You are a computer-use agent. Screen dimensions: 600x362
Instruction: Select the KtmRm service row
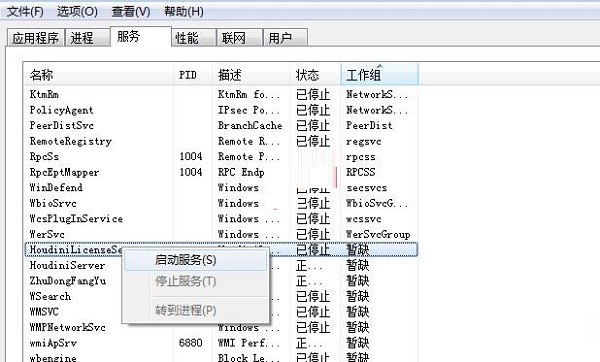(221, 95)
